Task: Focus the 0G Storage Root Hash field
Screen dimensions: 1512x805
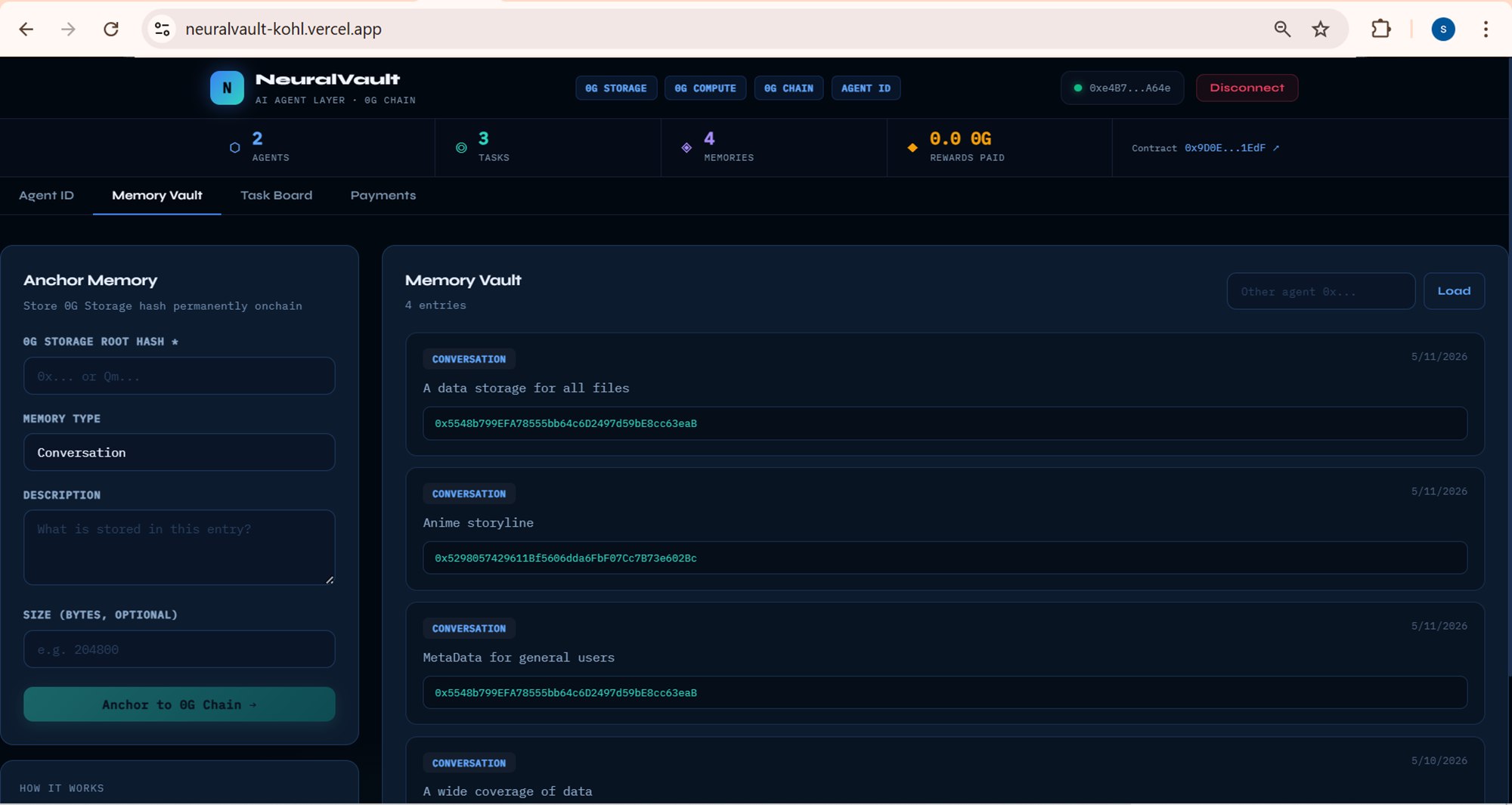Action: [x=179, y=376]
